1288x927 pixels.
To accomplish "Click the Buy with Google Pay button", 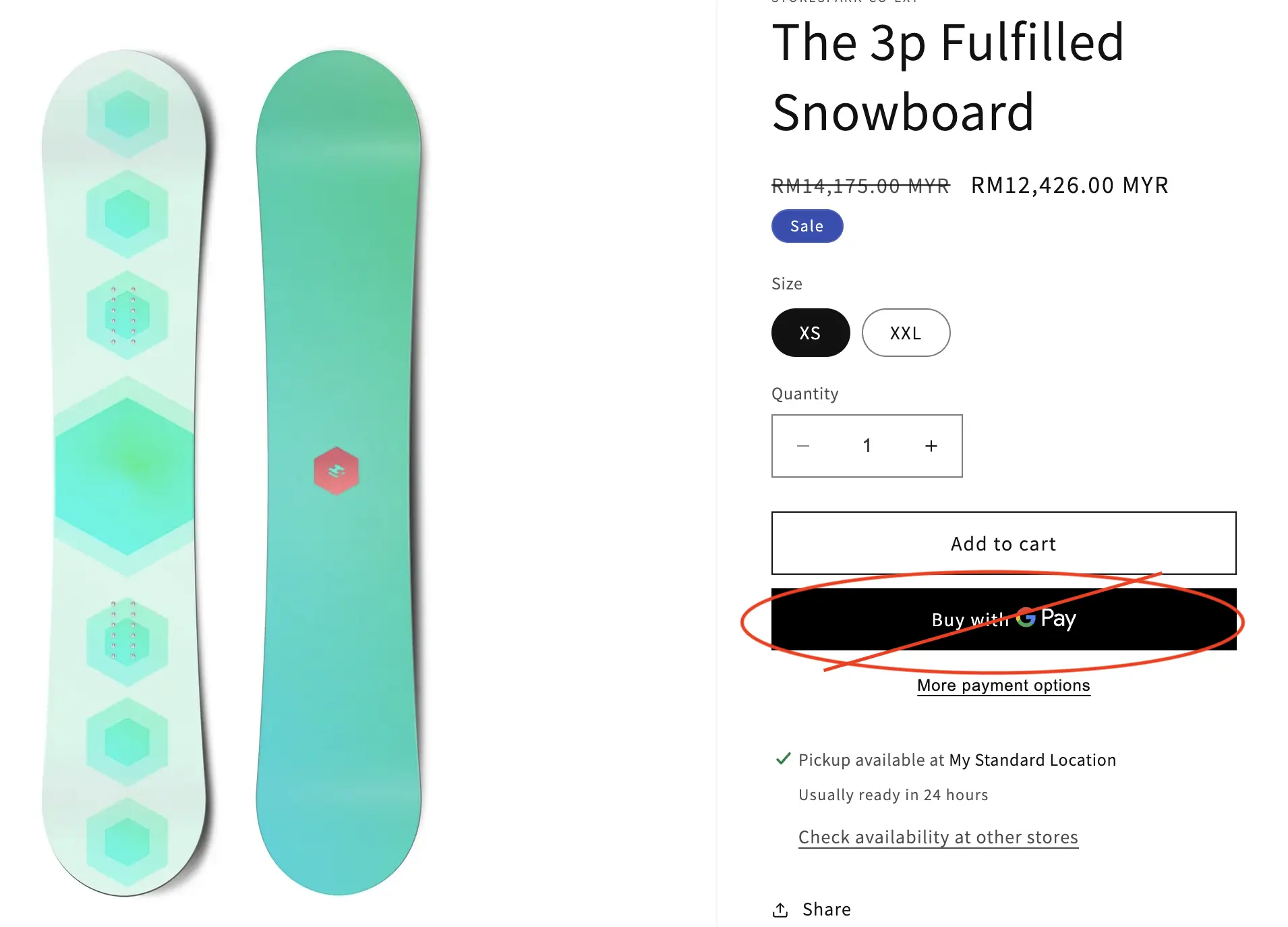I will click(x=1003, y=619).
